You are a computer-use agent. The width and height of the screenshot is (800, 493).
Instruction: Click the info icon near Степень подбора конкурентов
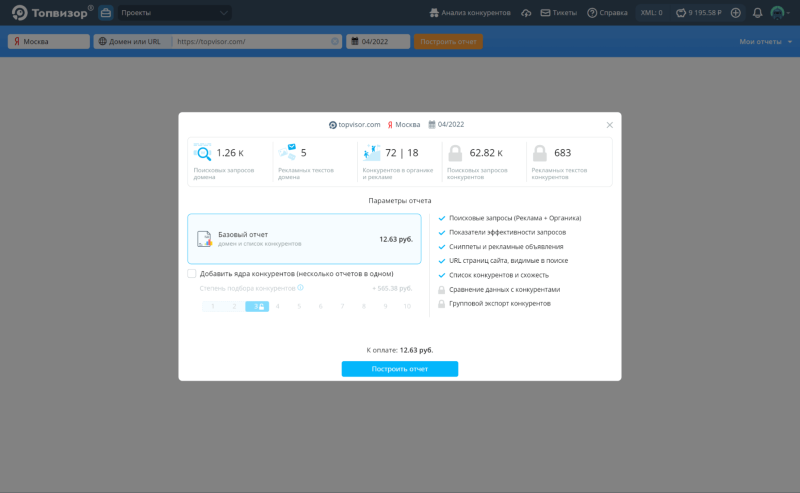[x=300, y=288]
